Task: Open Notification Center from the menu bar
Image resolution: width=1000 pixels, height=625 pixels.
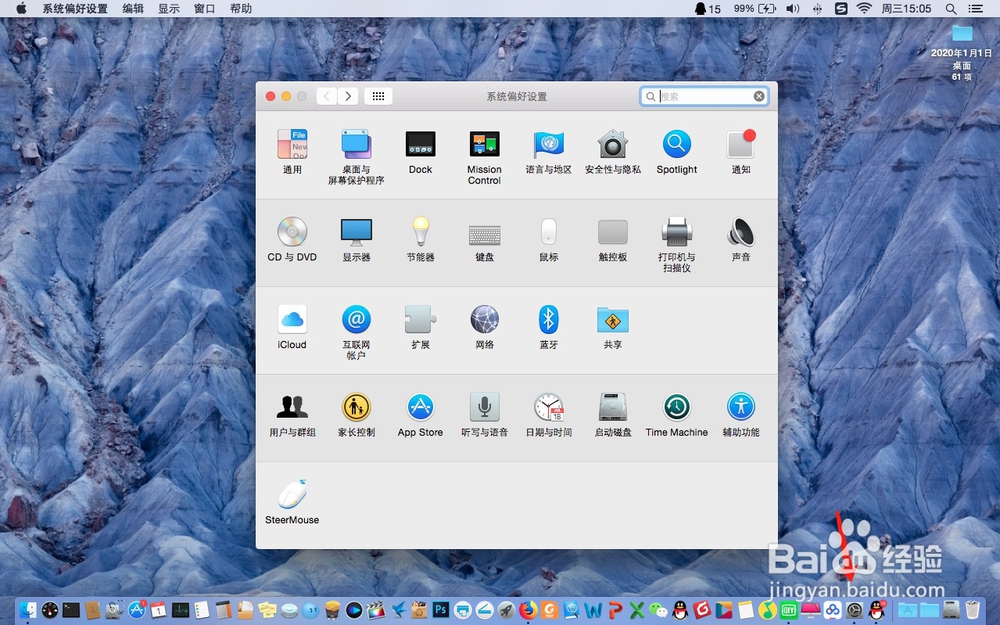Action: [975, 8]
